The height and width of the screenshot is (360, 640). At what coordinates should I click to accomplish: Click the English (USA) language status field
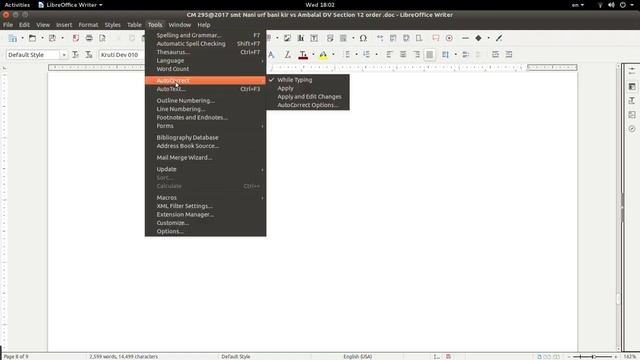358,357
